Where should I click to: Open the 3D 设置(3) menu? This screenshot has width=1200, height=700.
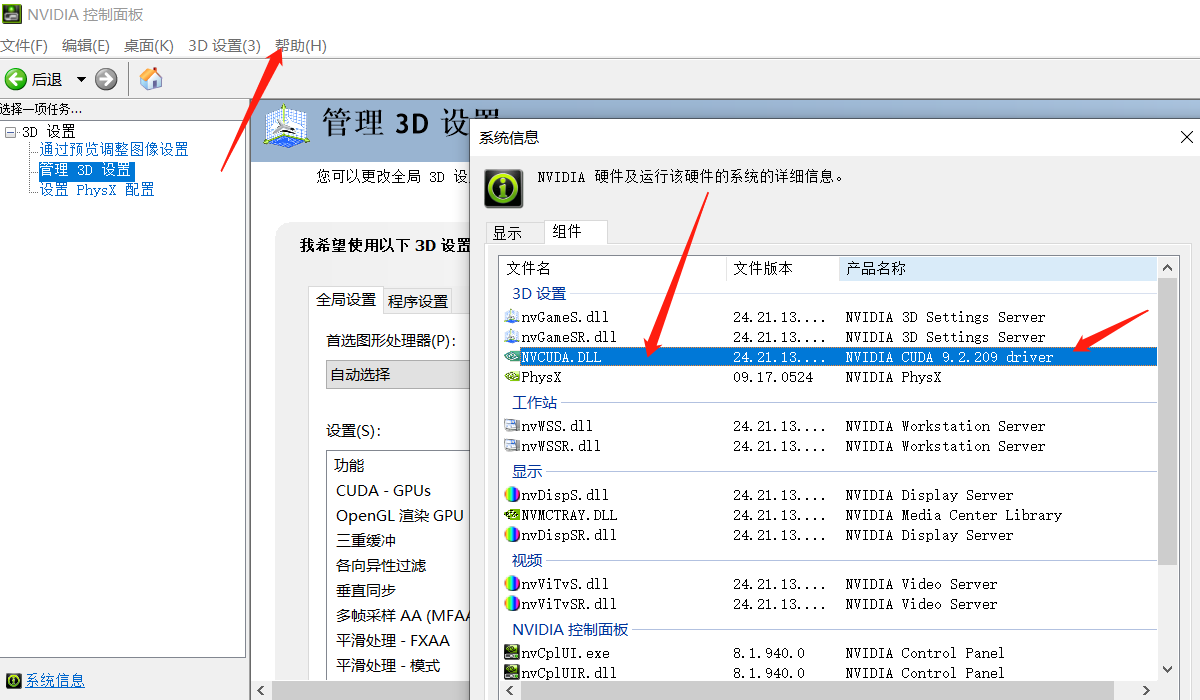click(x=225, y=46)
